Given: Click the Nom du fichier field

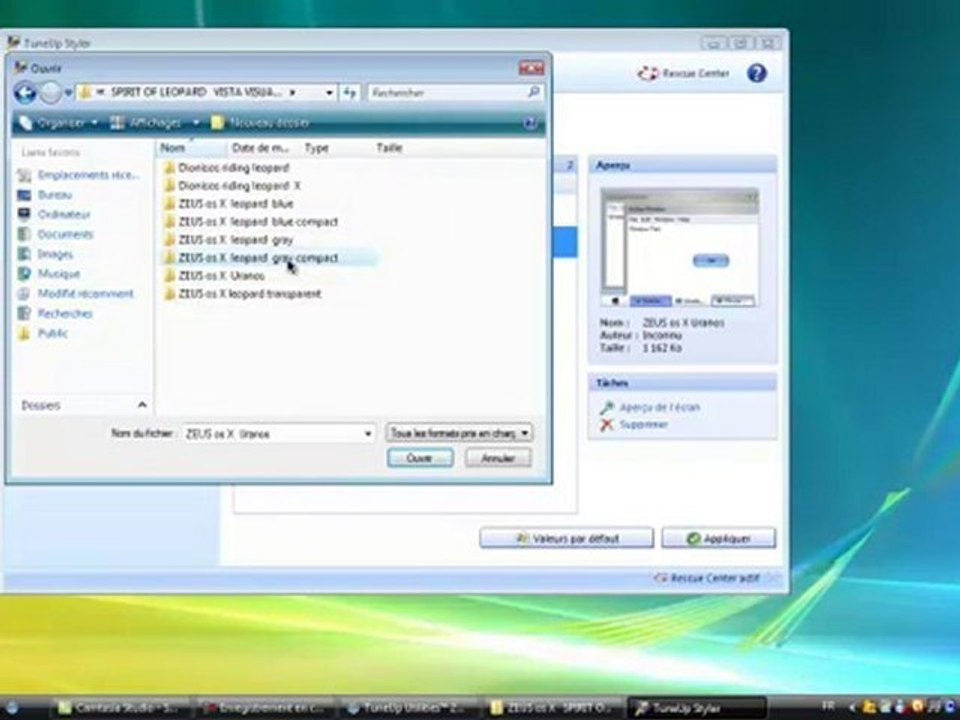Looking at the screenshot, I should (272, 433).
